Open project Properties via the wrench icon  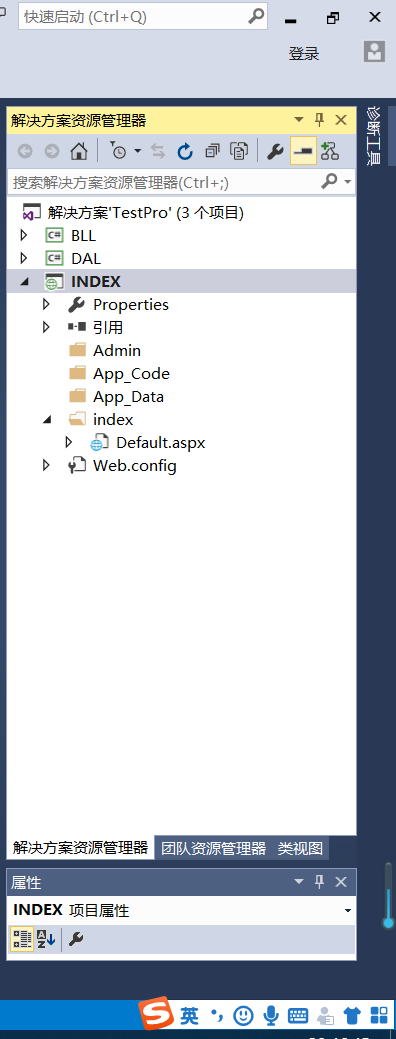pos(275,152)
